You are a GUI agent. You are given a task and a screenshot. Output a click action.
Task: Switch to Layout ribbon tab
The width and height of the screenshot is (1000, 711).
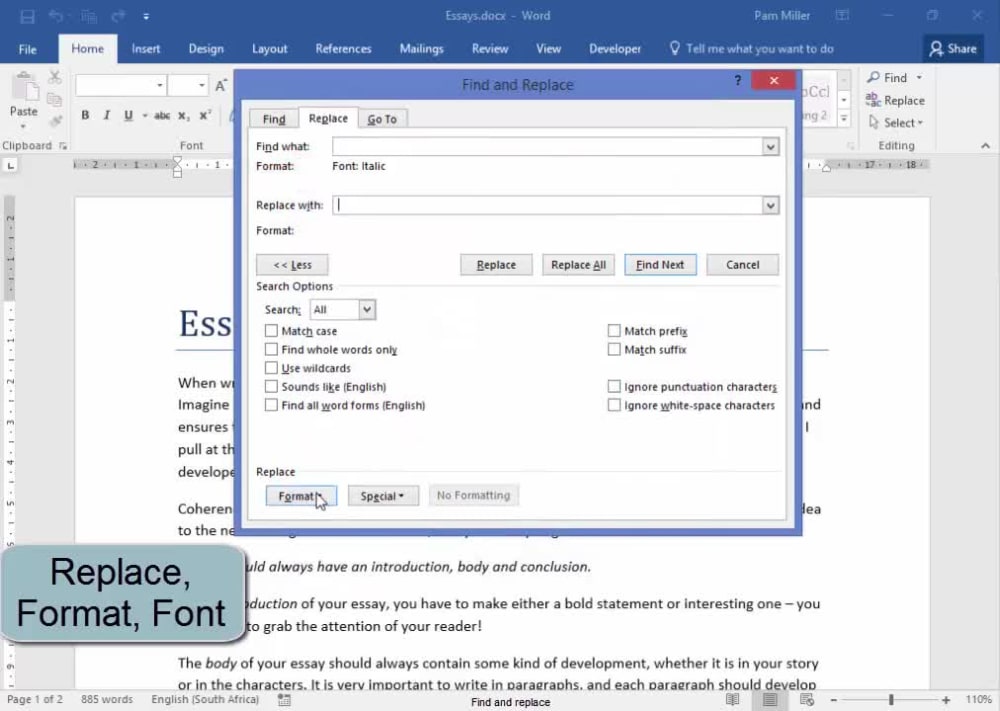click(269, 49)
